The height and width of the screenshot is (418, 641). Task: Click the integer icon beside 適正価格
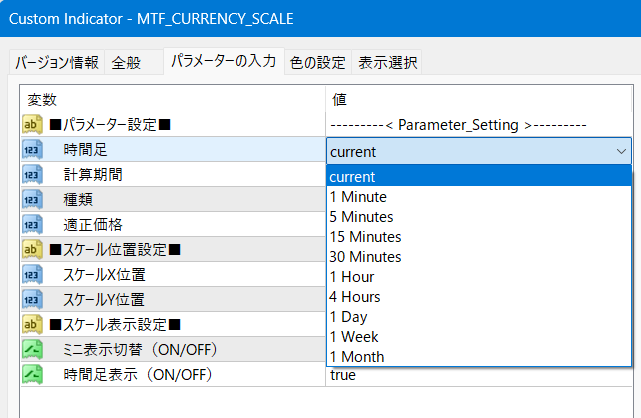point(32,224)
